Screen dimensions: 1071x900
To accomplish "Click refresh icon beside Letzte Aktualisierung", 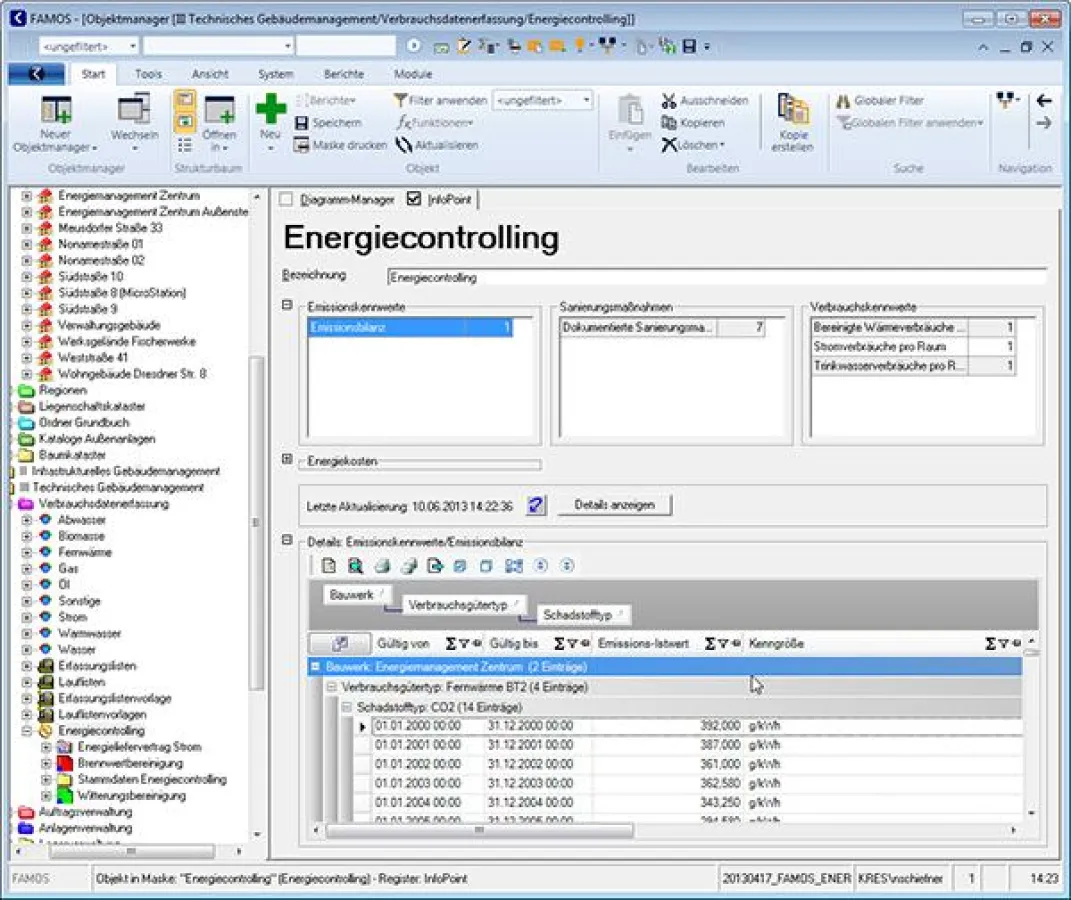I will click(537, 505).
